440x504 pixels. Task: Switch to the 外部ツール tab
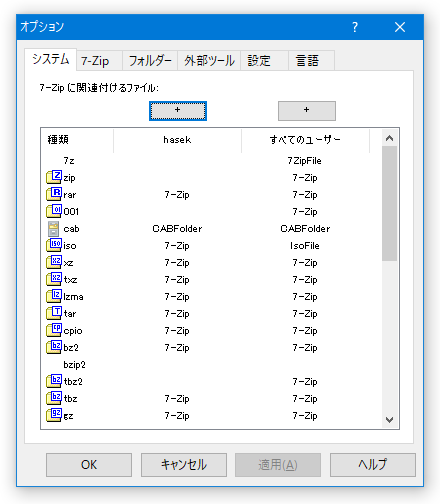pos(209,61)
